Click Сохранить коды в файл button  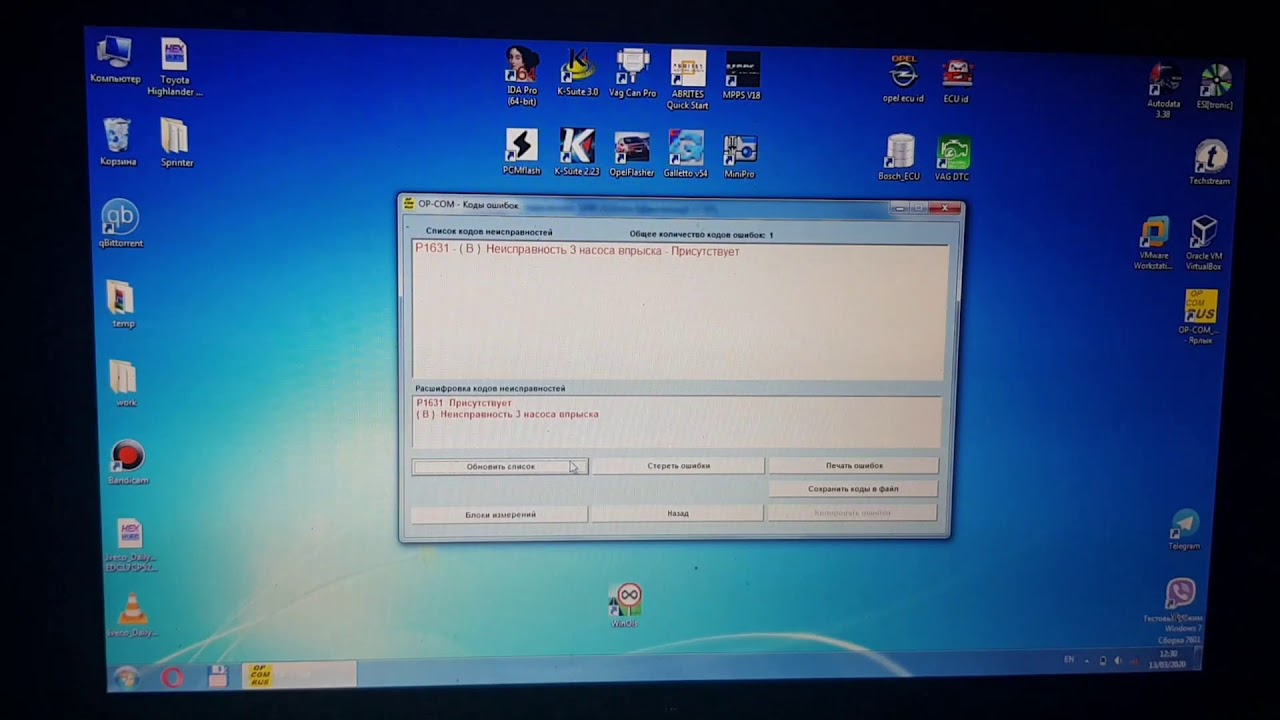853,489
